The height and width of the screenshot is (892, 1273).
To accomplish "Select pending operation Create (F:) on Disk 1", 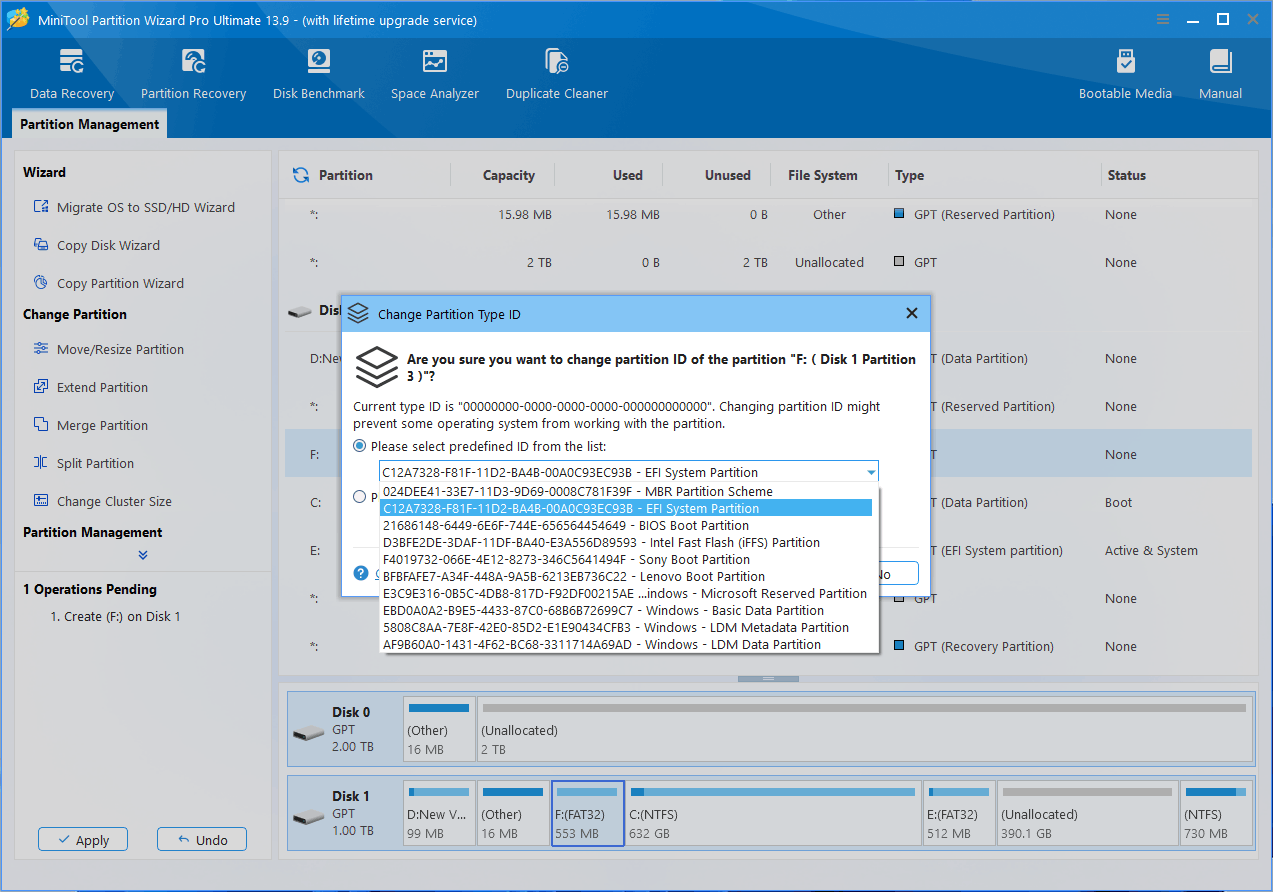I will pos(115,616).
